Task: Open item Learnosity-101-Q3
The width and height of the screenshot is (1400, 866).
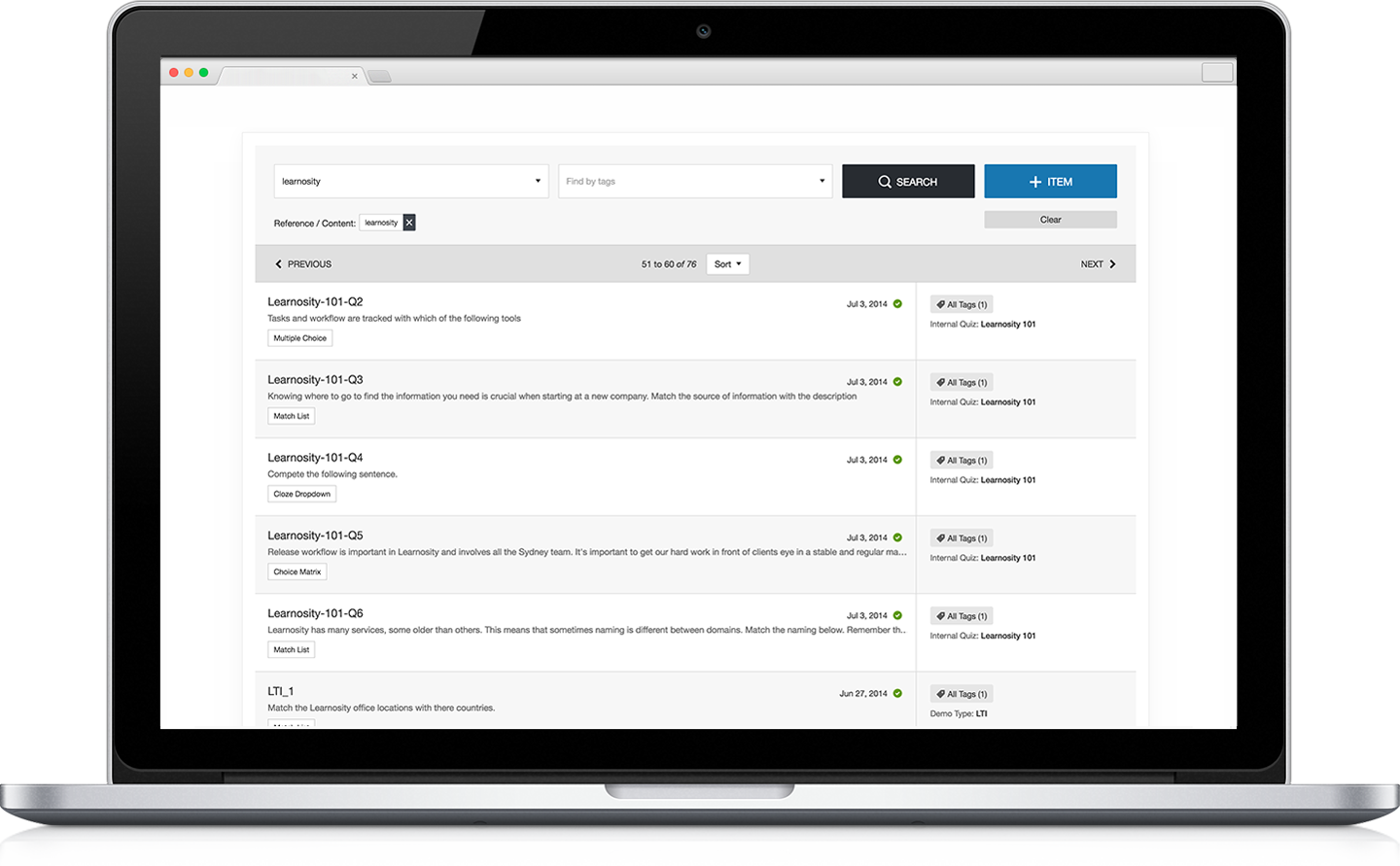Action: tap(315, 380)
